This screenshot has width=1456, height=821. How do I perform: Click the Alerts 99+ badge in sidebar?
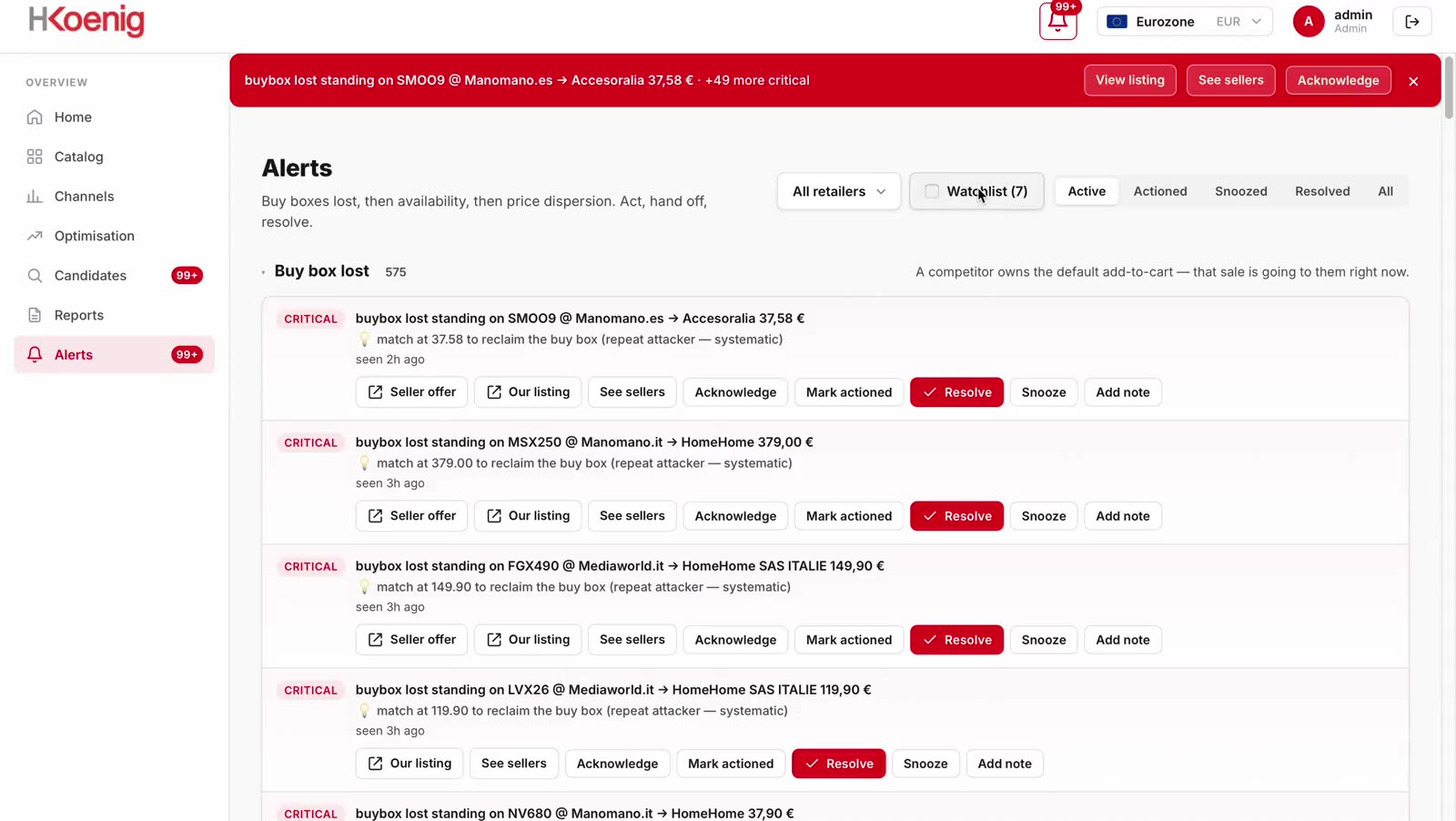(187, 355)
